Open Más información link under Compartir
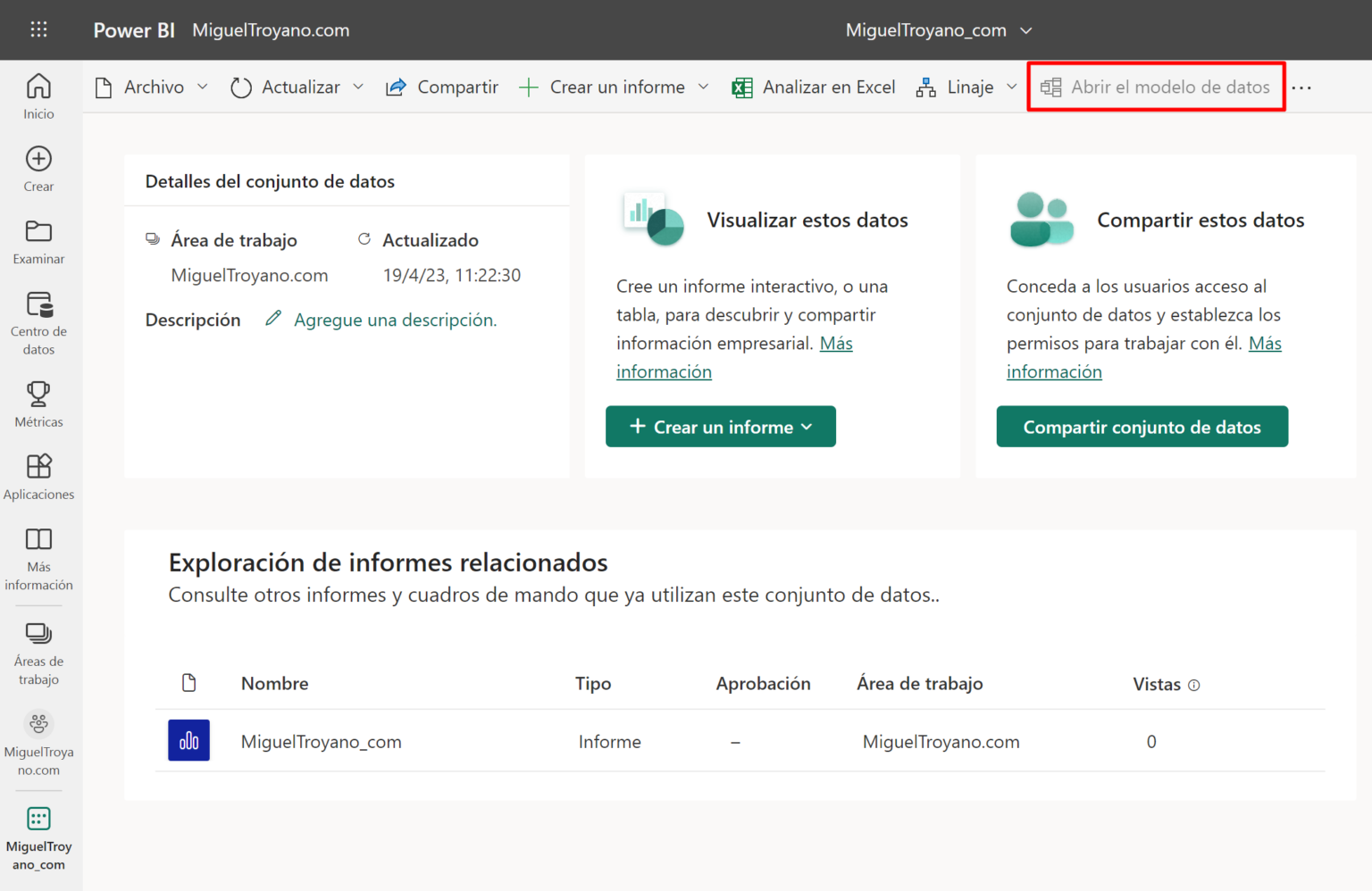Image resolution: width=1372 pixels, height=891 pixels. pos(1054,371)
